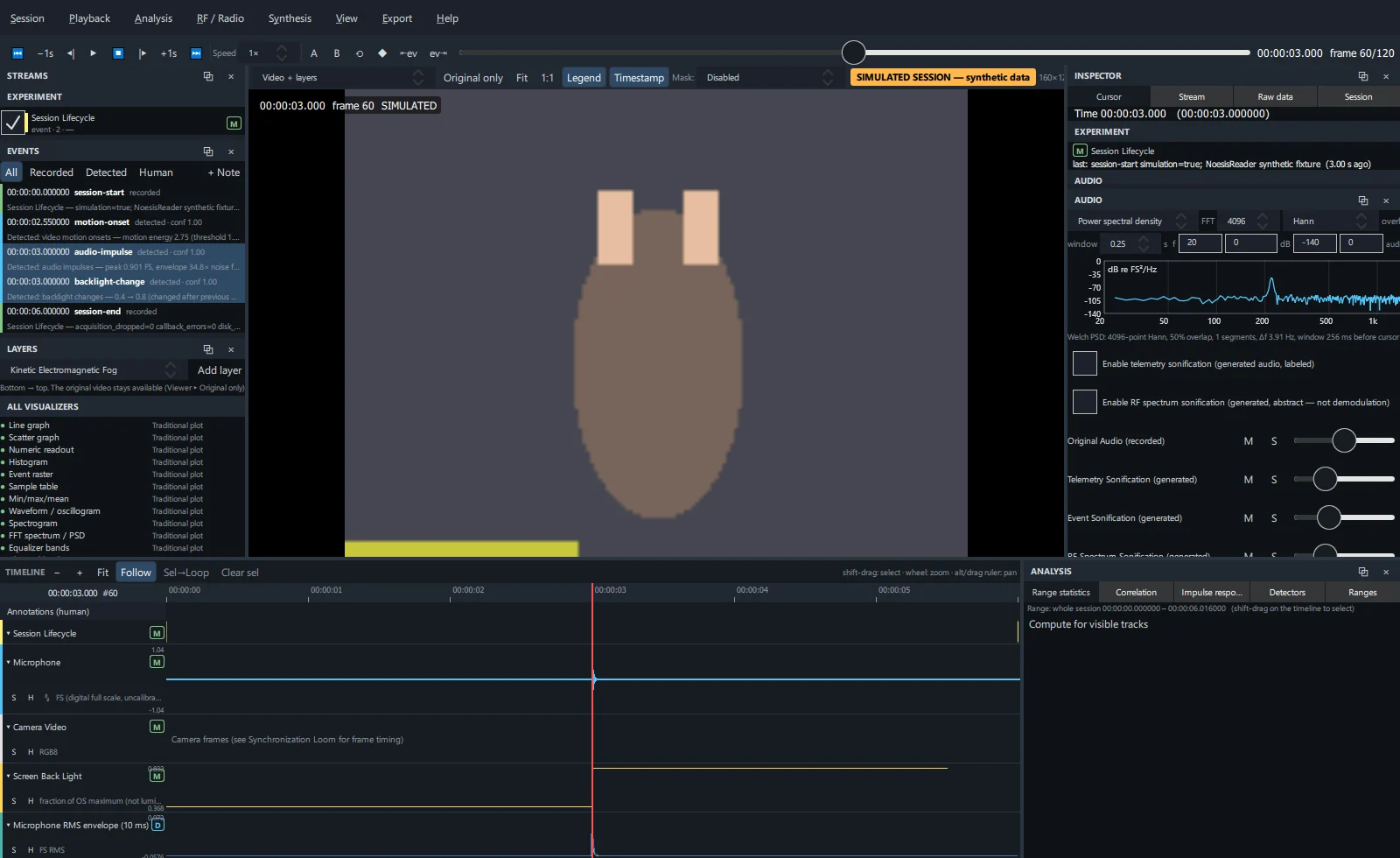Open the Hann window function dropdown
Viewport: 1400px width, 858px height.
point(1328,222)
